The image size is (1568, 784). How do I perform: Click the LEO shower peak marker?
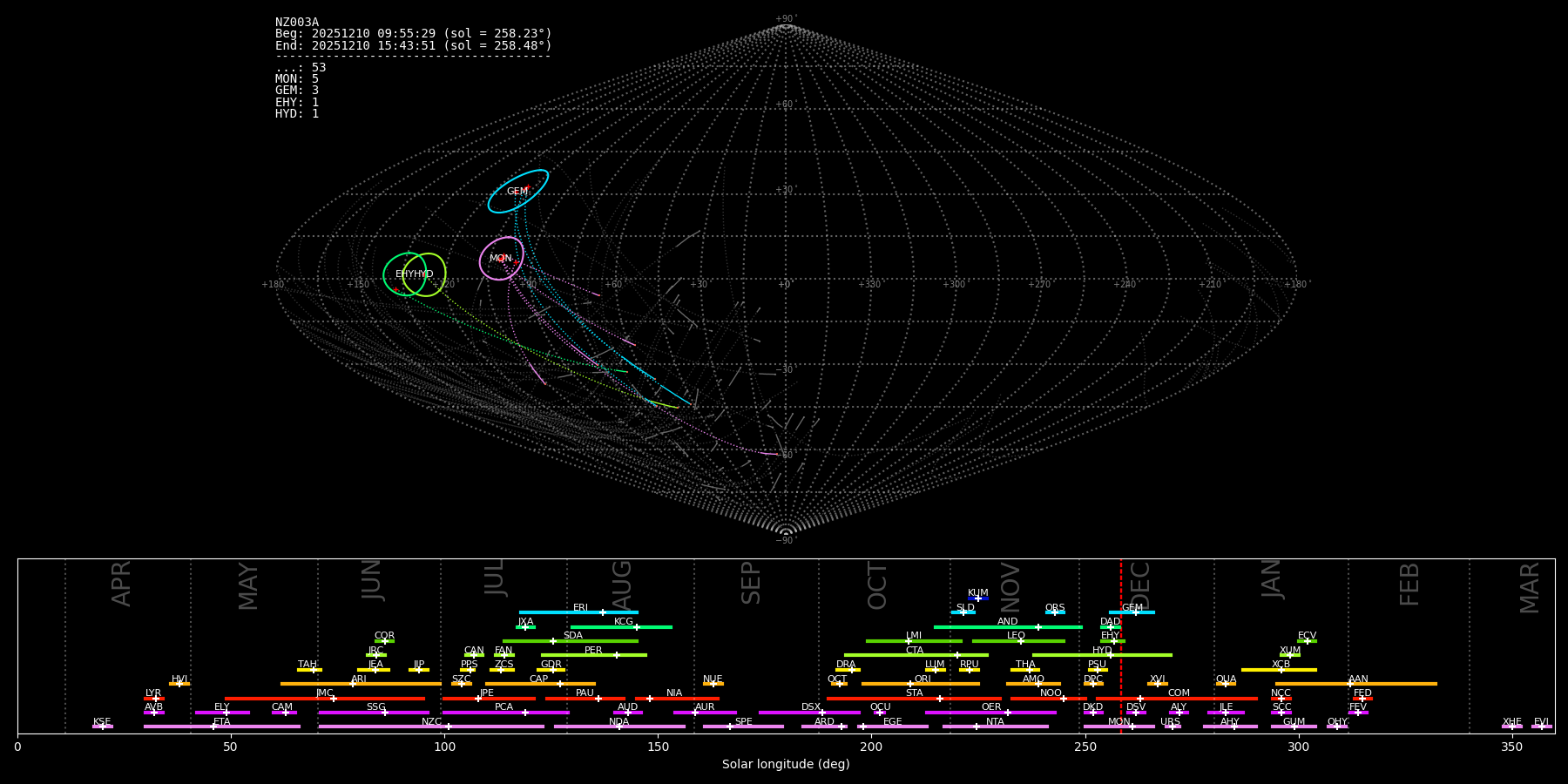pyautogui.click(x=1021, y=641)
